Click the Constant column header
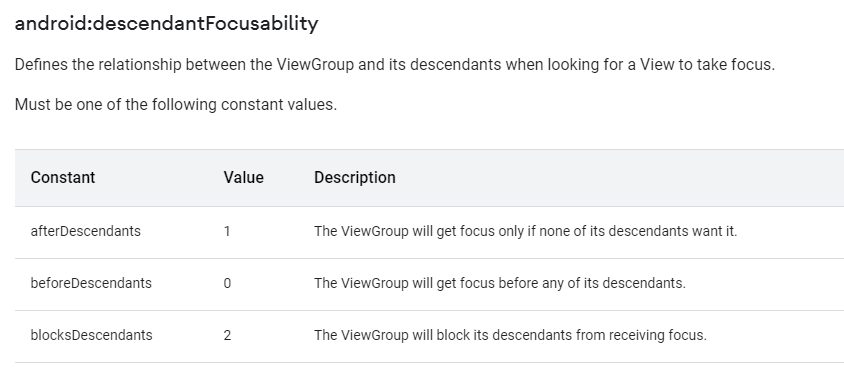This screenshot has height=386, width=844. pos(62,178)
